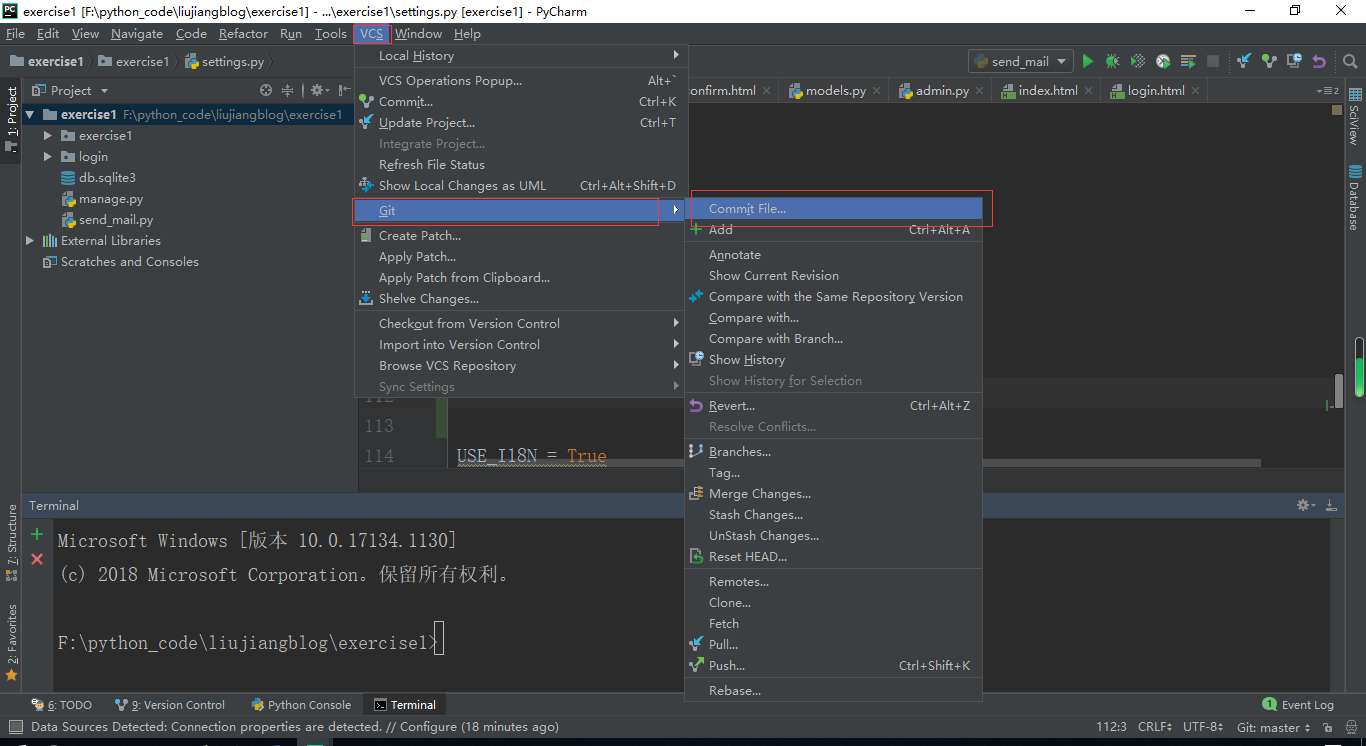1366x746 pixels.
Task: Switch to the admin.py editor tab
Action: pos(942,90)
